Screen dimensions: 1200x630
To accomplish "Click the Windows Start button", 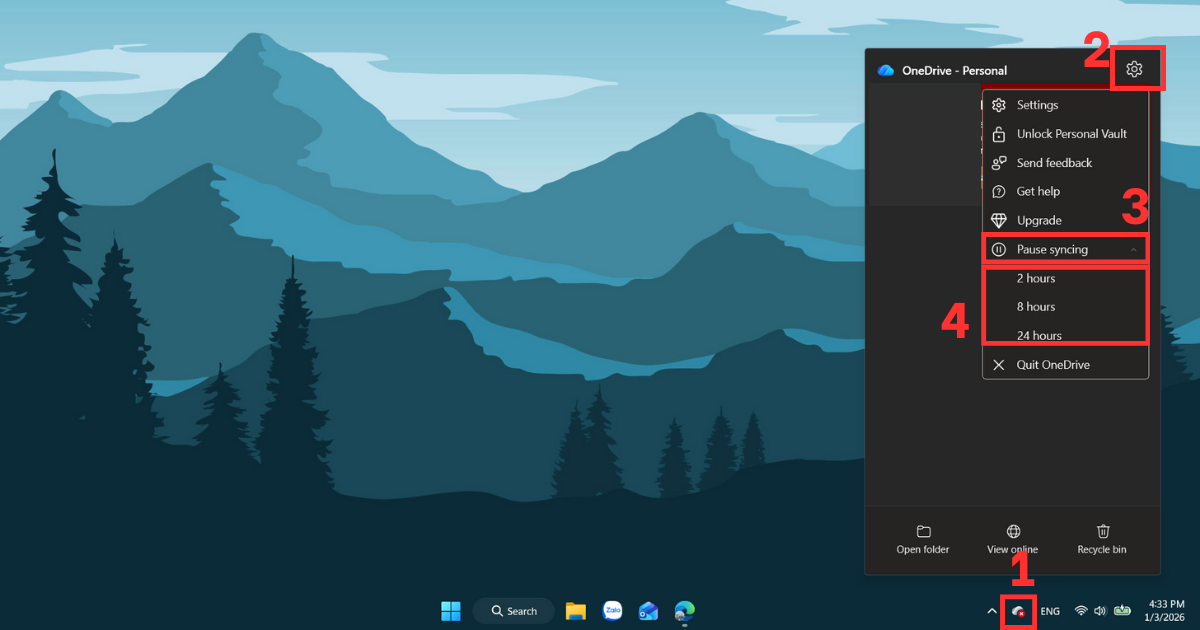I will coord(451,611).
